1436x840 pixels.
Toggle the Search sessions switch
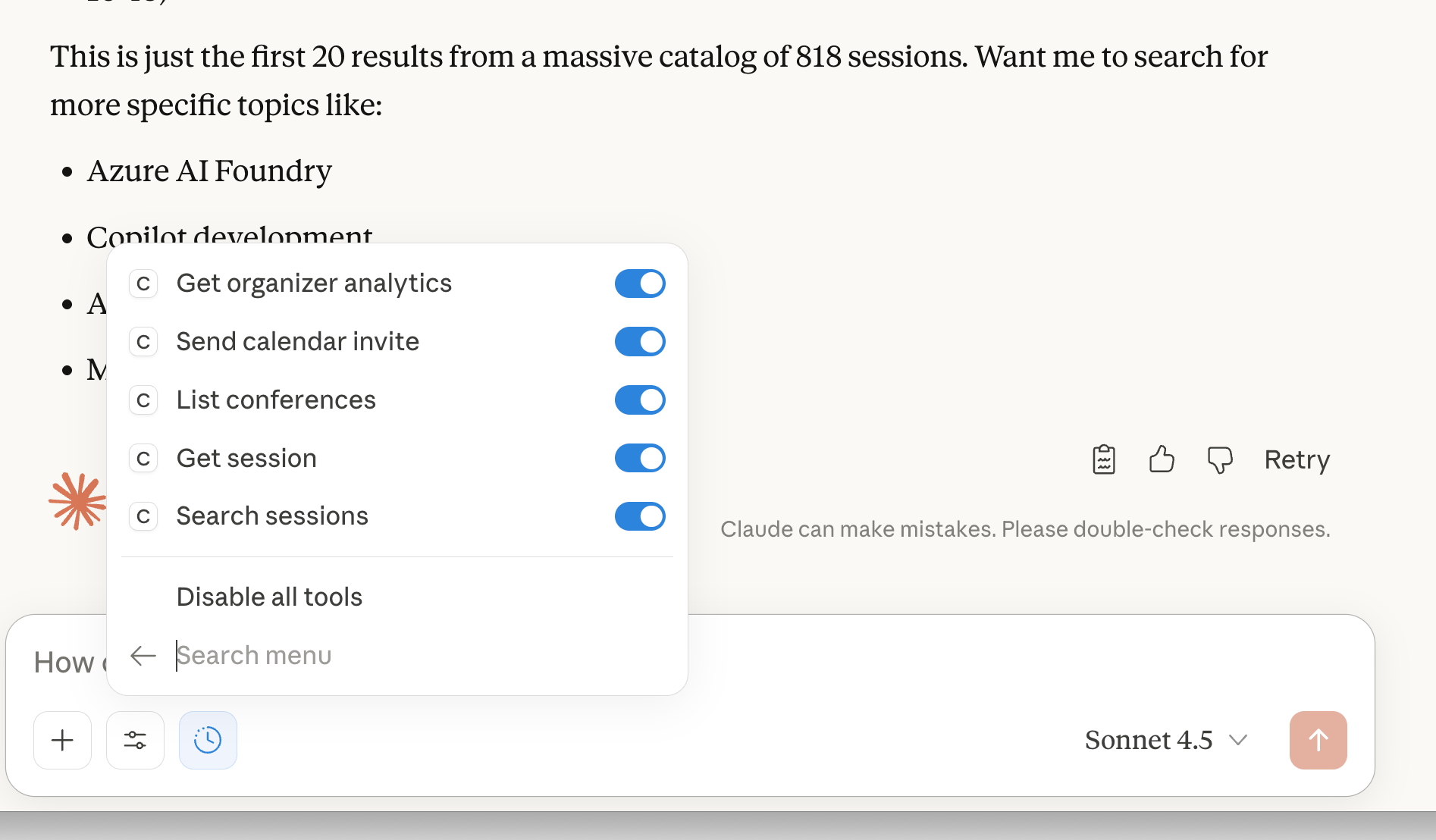[x=639, y=516]
